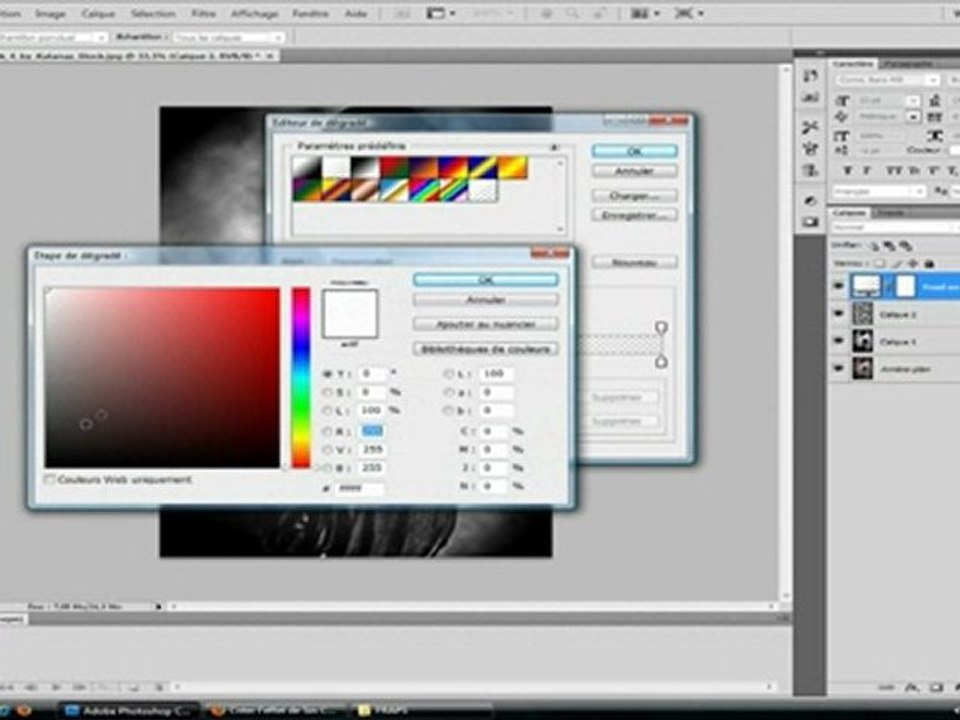This screenshot has height=720, width=960.
Task: Select the Lab L radio button
Action: (449, 373)
